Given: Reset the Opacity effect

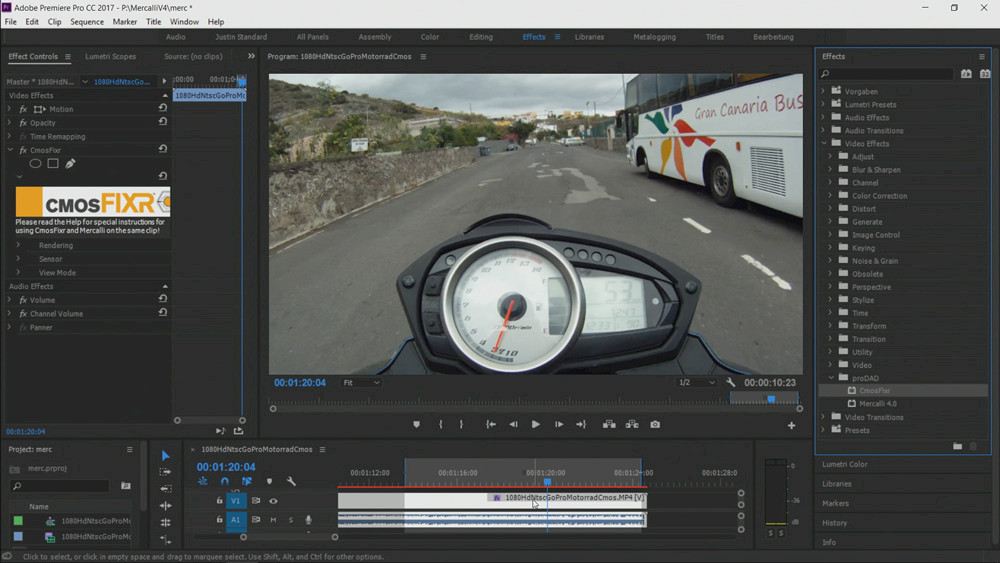Looking at the screenshot, I should (163, 122).
